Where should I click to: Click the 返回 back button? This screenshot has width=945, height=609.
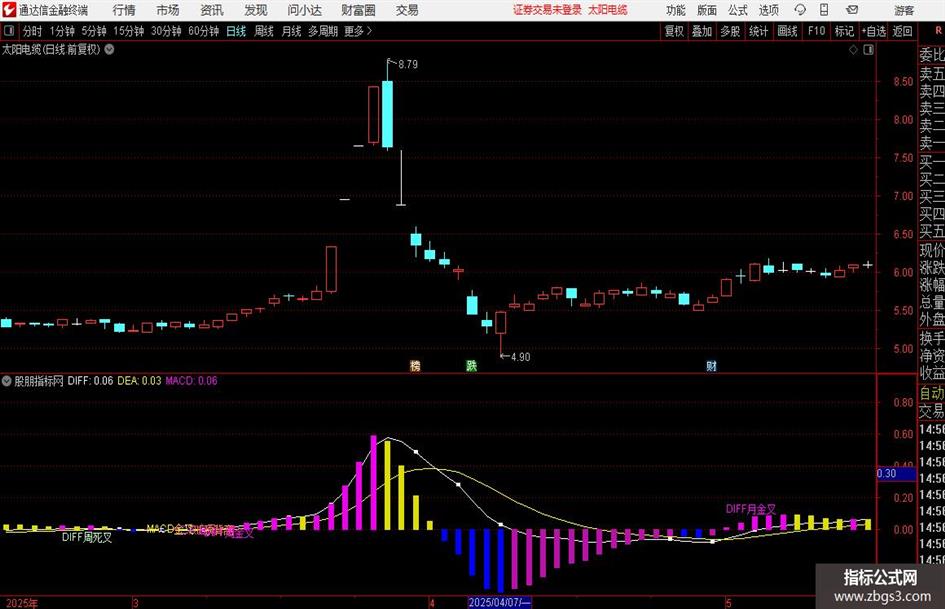click(x=902, y=31)
